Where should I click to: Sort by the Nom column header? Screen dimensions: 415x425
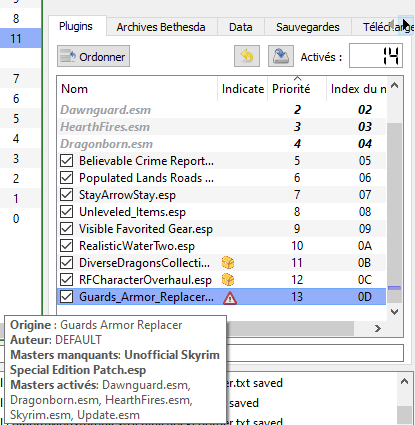[x=137, y=89]
